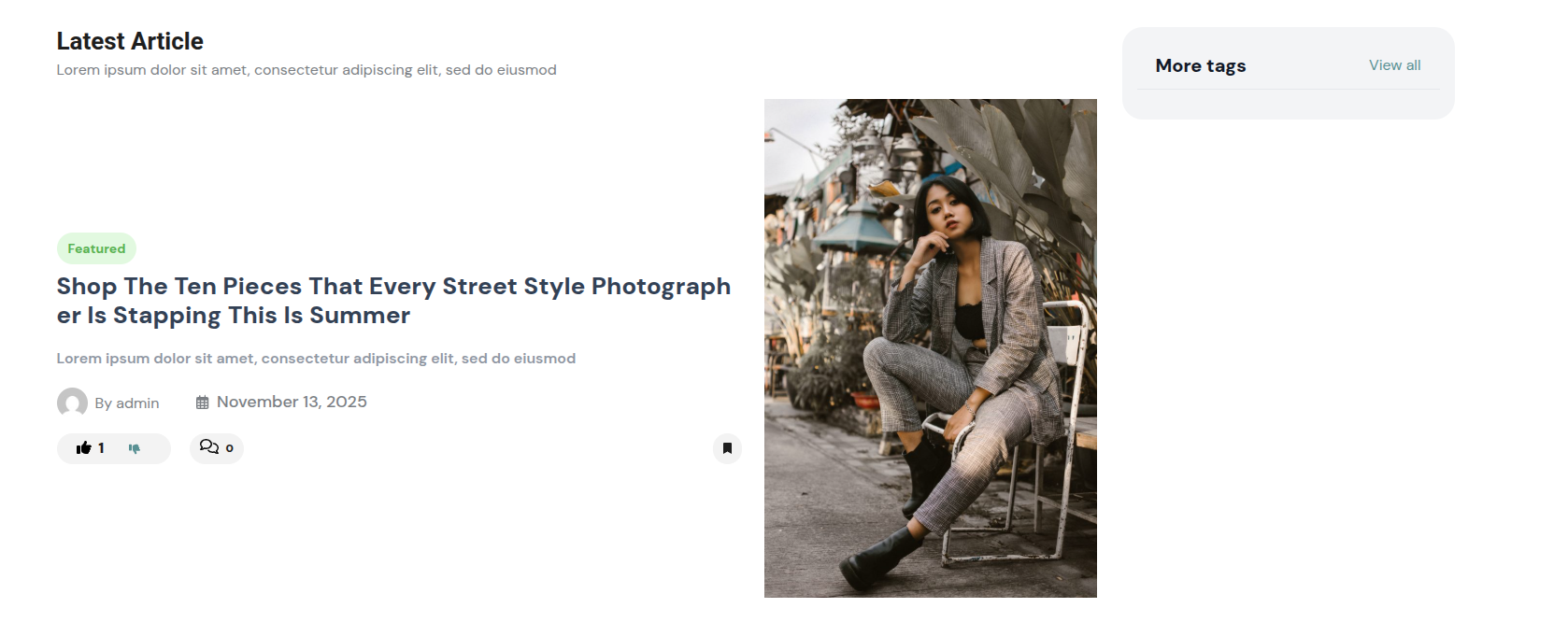Click the like count number 1
The image size is (1568, 622).
click(101, 448)
